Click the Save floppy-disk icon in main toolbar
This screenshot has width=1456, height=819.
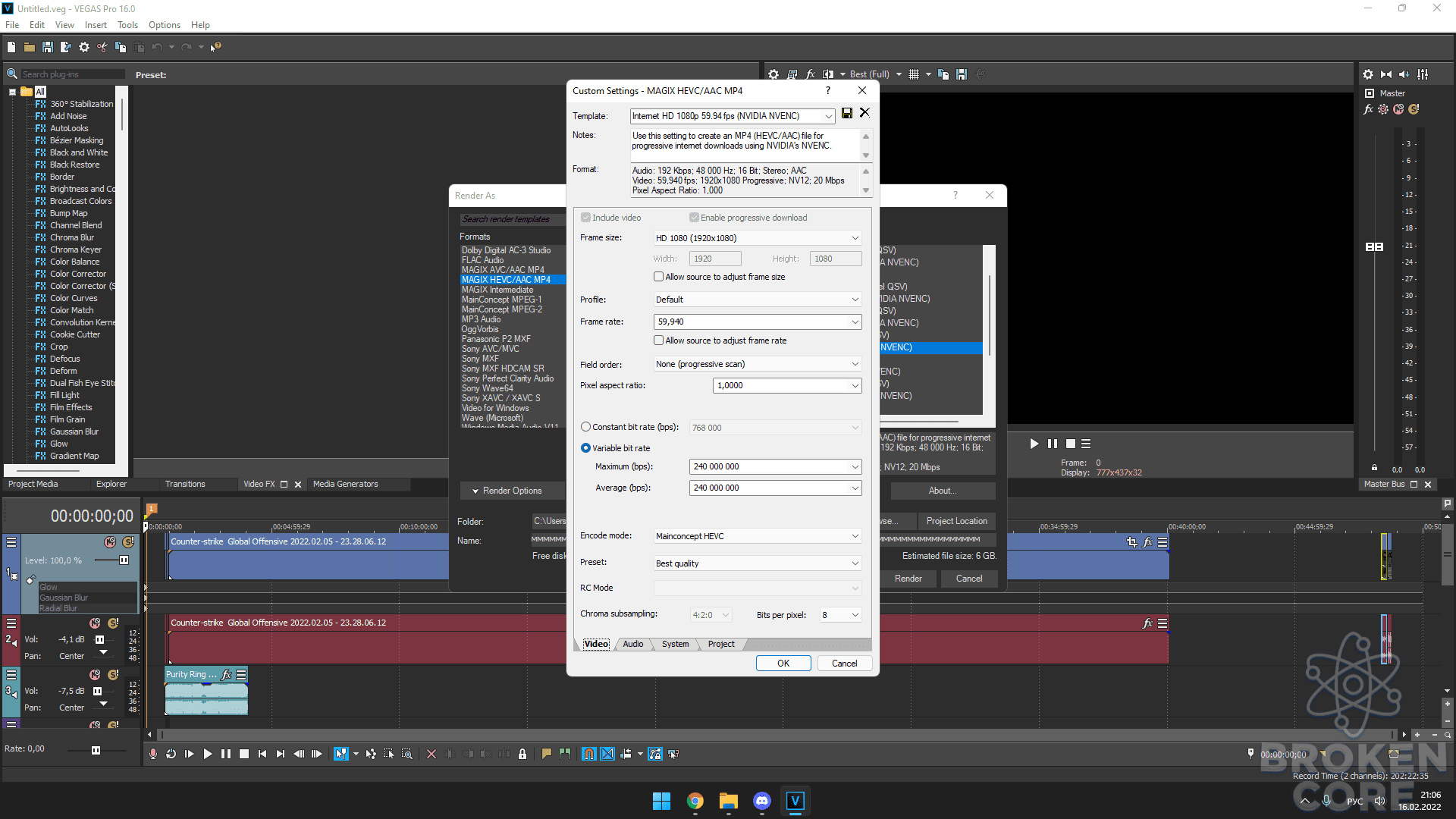[48, 47]
